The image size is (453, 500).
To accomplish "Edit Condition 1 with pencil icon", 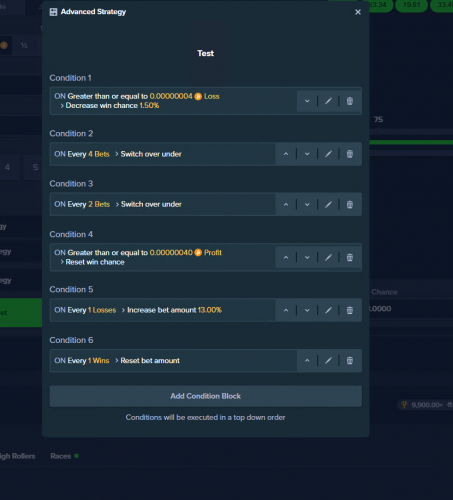I will [328, 101].
